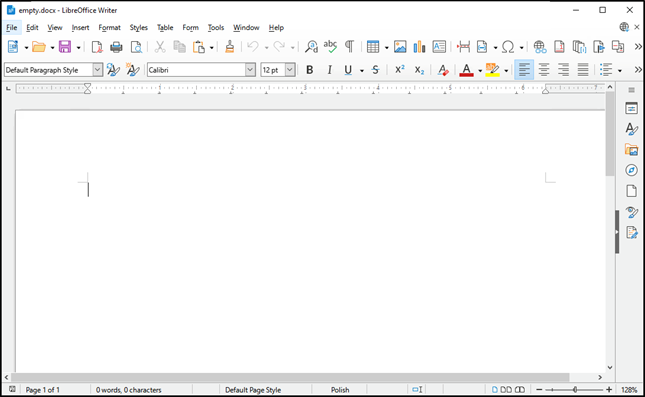Insert table icon
The height and width of the screenshot is (397, 645).
coord(373,47)
